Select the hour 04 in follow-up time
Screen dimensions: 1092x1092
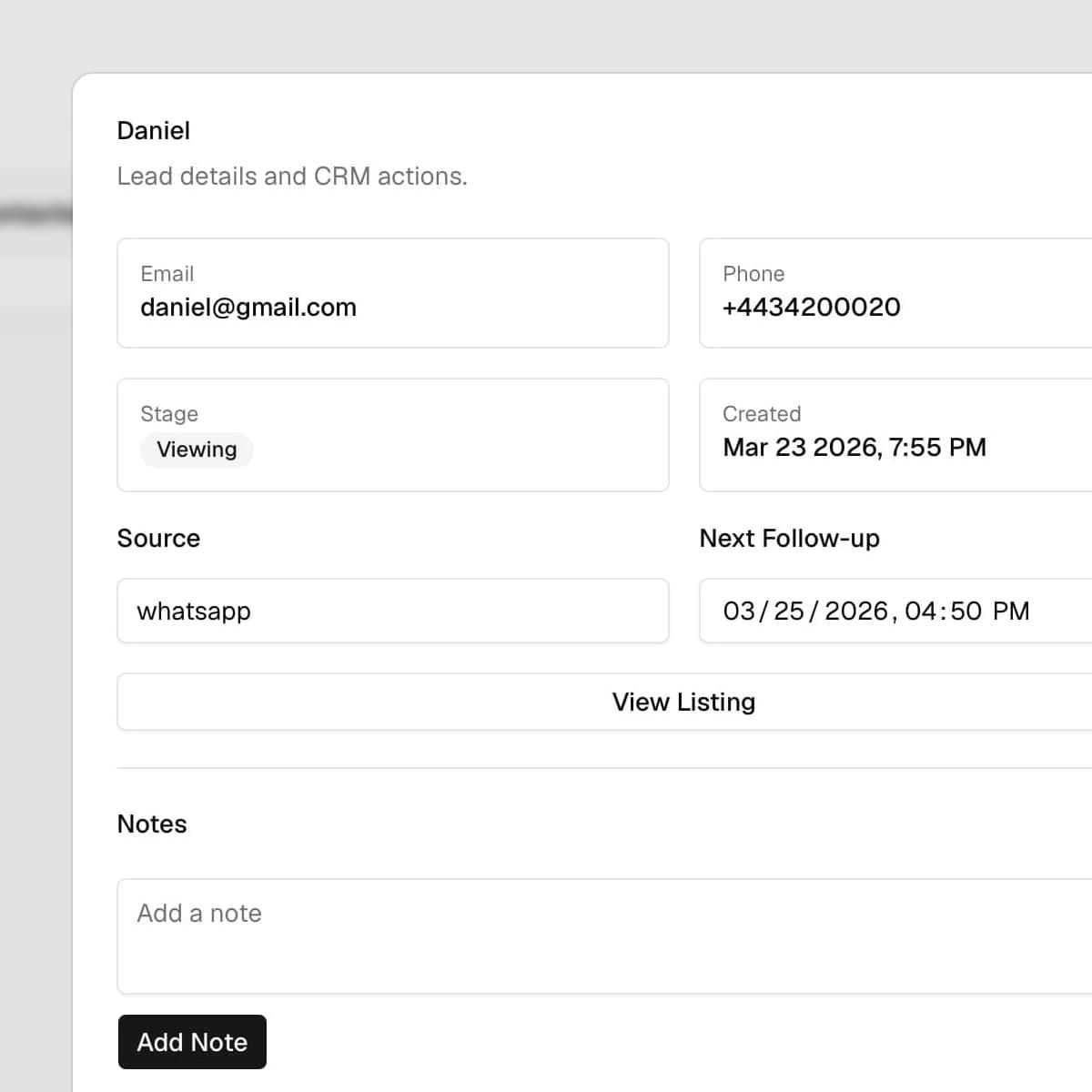tap(920, 611)
